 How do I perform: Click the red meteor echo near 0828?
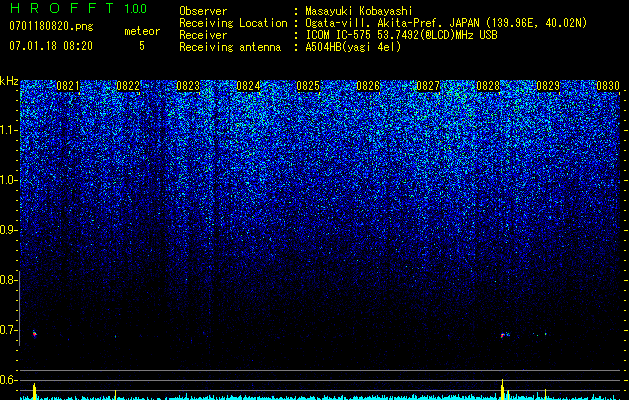[502, 335]
